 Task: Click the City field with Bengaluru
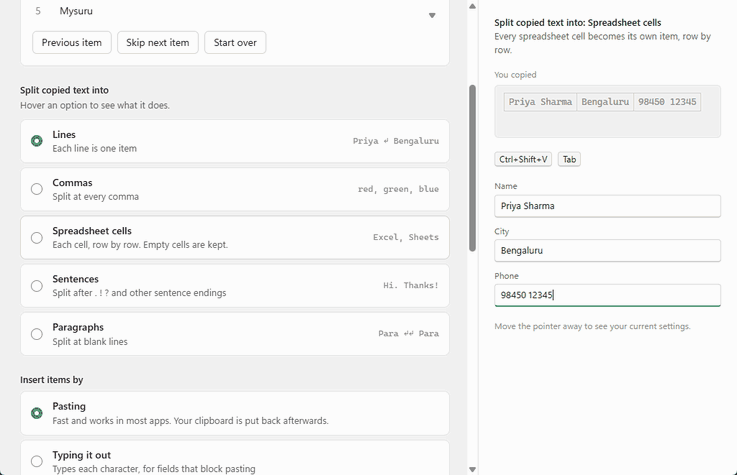click(607, 250)
